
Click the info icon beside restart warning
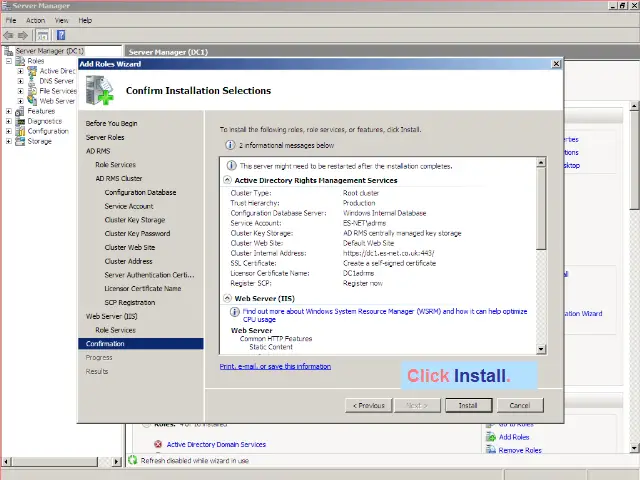click(x=231, y=166)
